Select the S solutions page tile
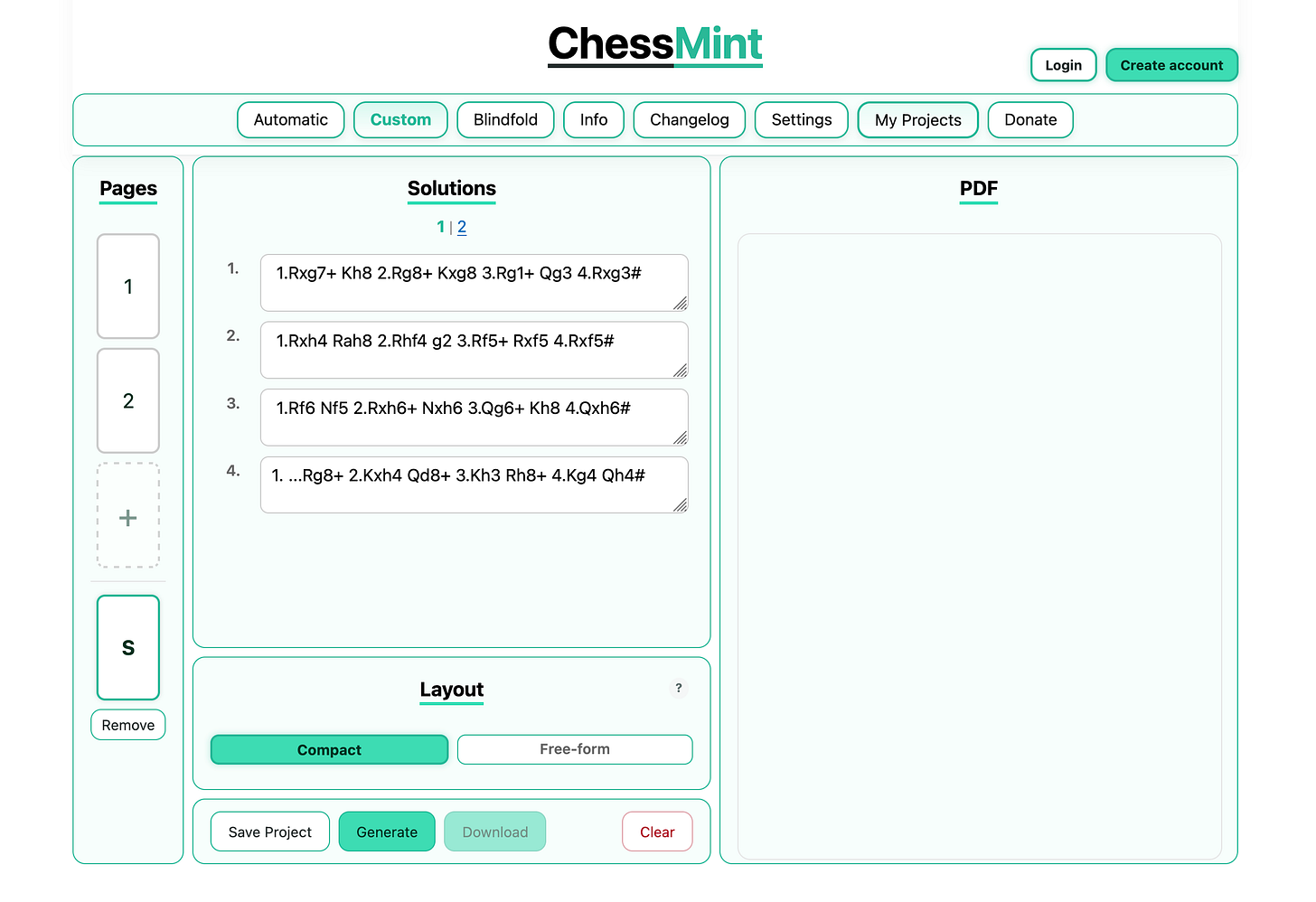The image size is (1316, 902). (x=128, y=647)
